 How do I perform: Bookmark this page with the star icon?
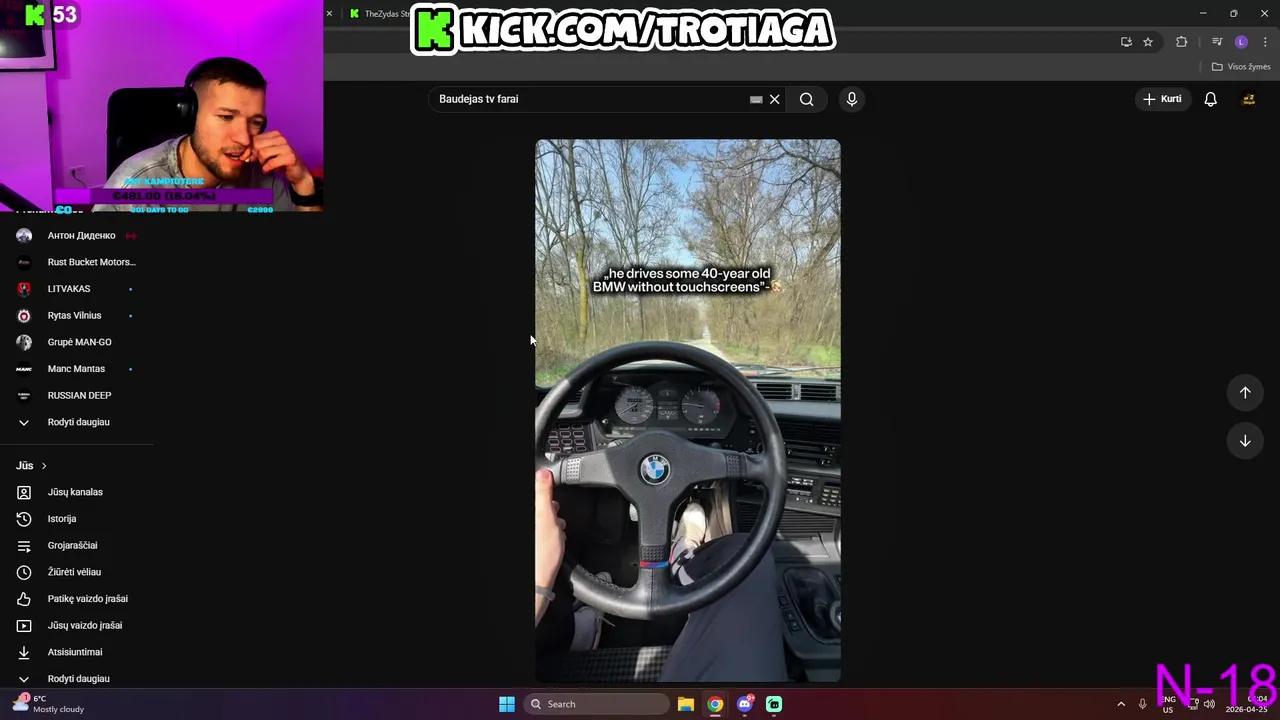tap(1148, 42)
